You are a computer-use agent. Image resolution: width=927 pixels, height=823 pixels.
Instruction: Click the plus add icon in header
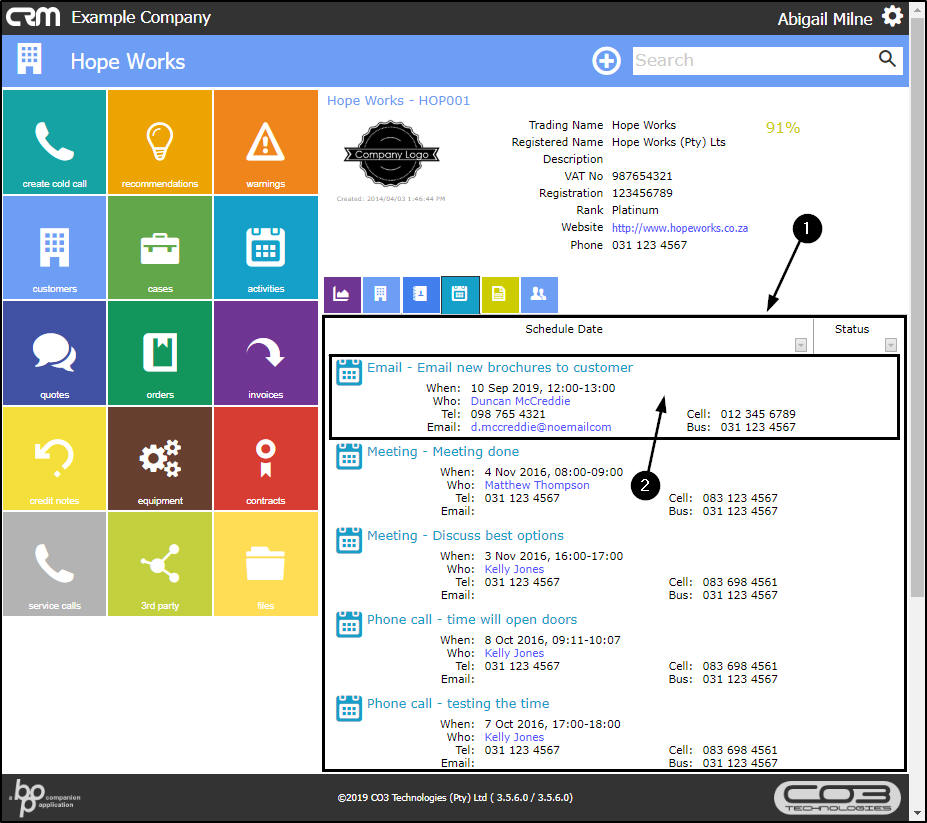pyautogui.click(x=607, y=60)
